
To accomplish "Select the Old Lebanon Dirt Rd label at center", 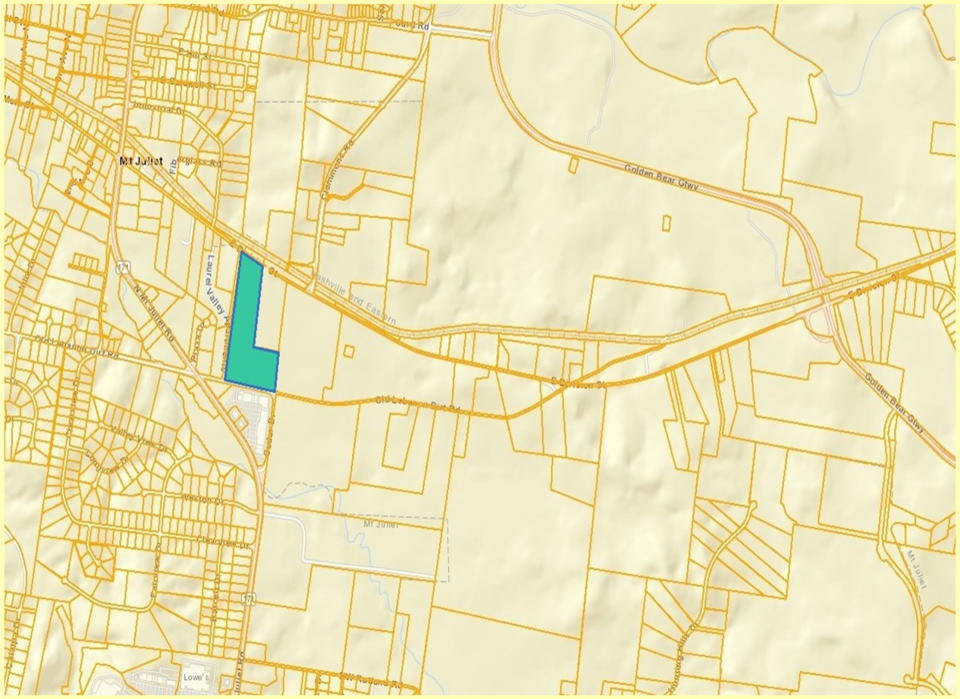I will tap(418, 405).
